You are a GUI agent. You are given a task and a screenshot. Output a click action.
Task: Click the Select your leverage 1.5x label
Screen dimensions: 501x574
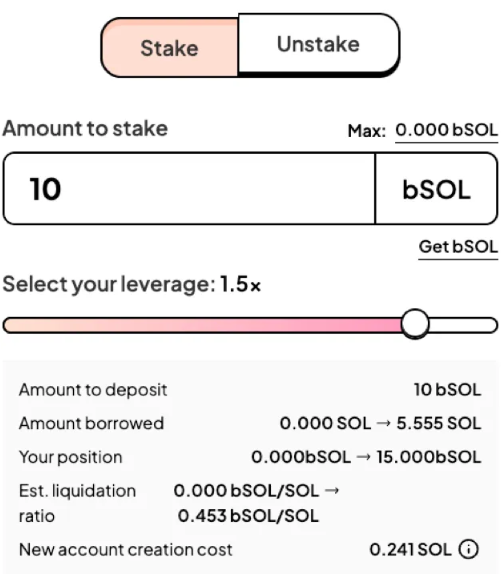point(132,284)
